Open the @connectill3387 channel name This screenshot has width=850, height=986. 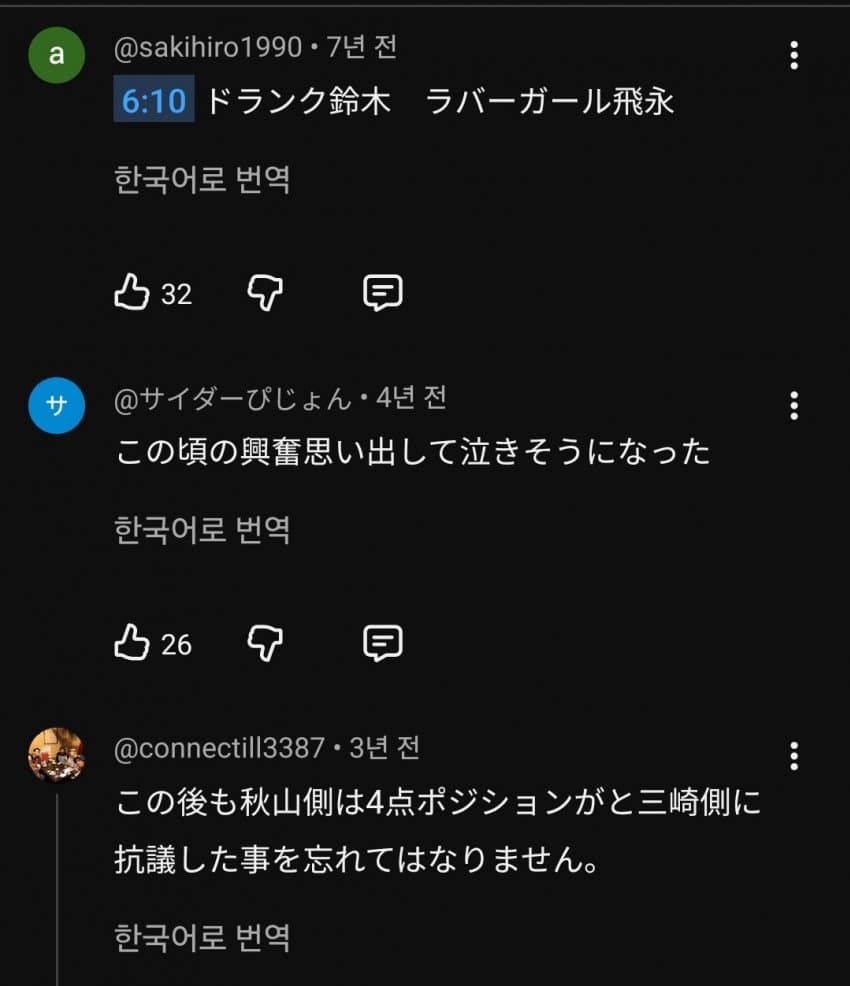click(219, 748)
